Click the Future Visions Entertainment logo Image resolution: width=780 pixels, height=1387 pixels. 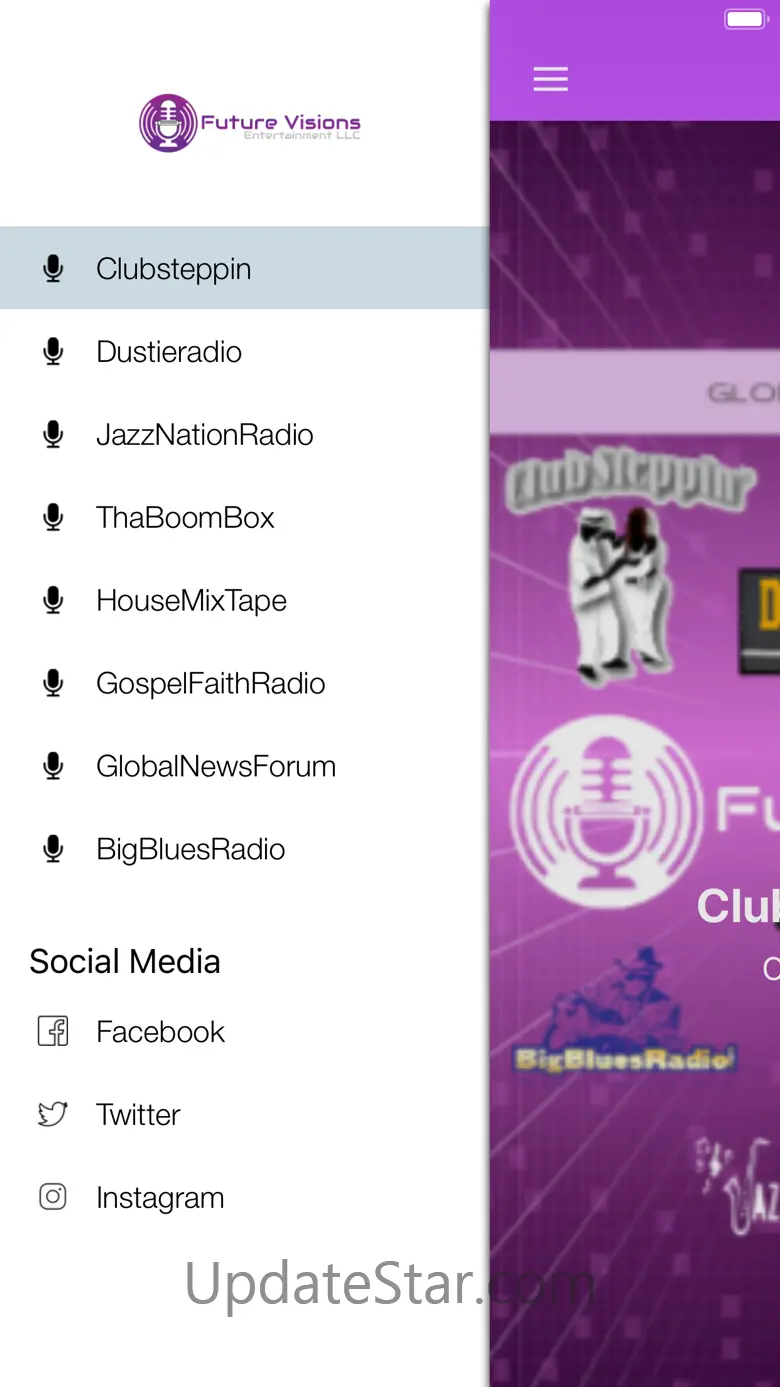pyautogui.click(x=250, y=123)
